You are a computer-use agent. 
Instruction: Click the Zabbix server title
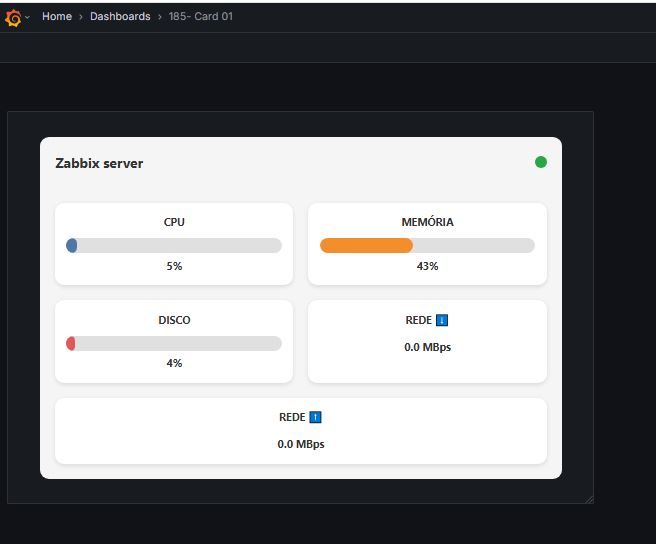[x=99, y=163]
